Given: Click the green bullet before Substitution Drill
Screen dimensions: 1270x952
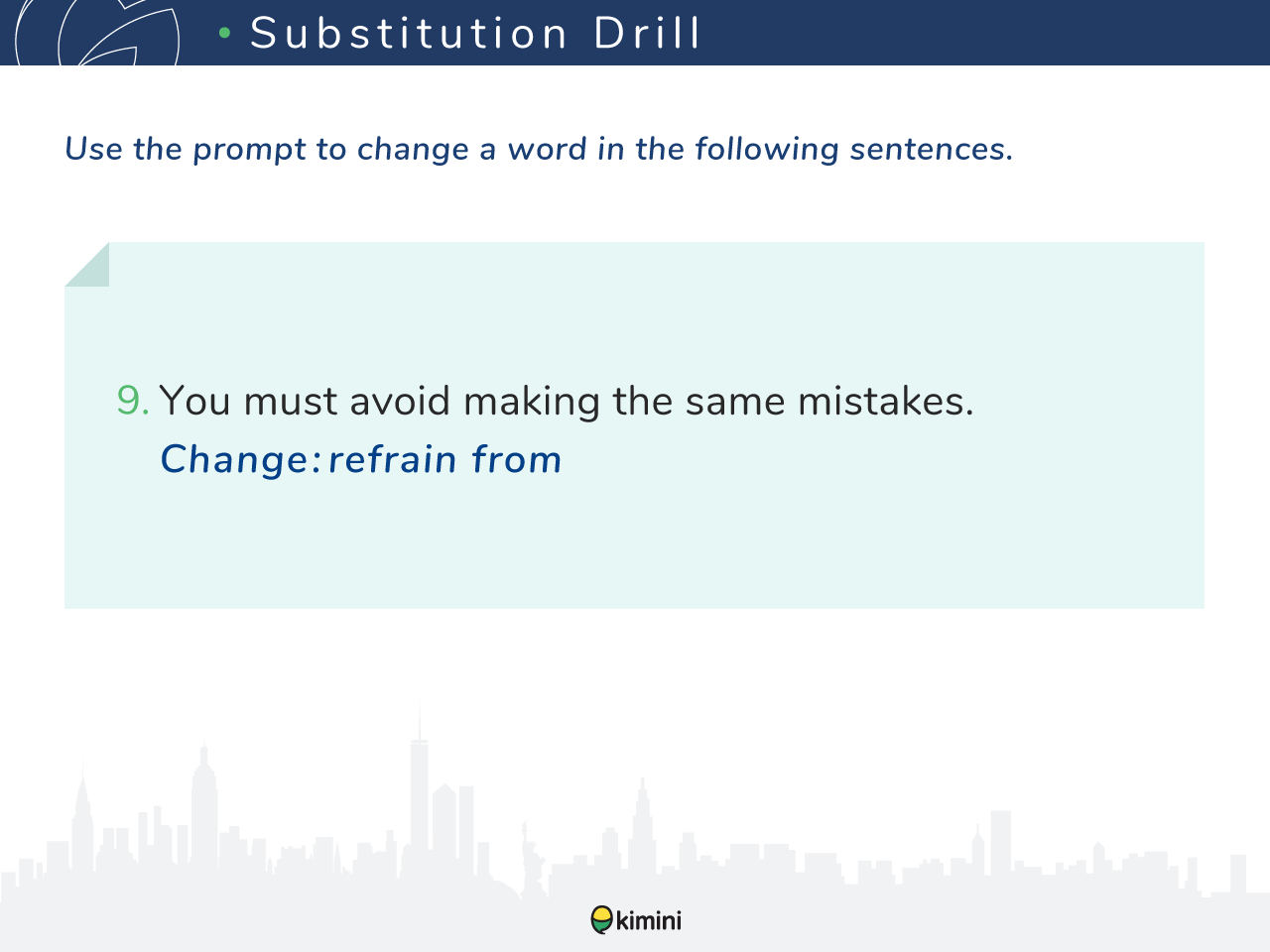Looking at the screenshot, I should (x=224, y=34).
